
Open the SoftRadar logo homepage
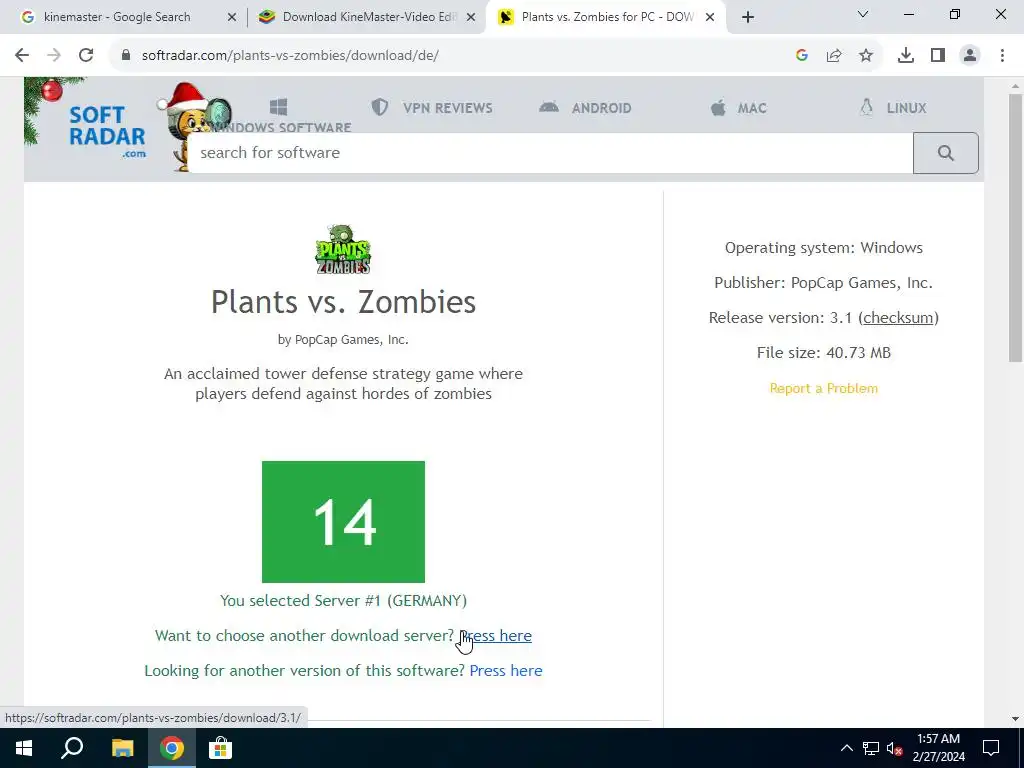point(107,131)
